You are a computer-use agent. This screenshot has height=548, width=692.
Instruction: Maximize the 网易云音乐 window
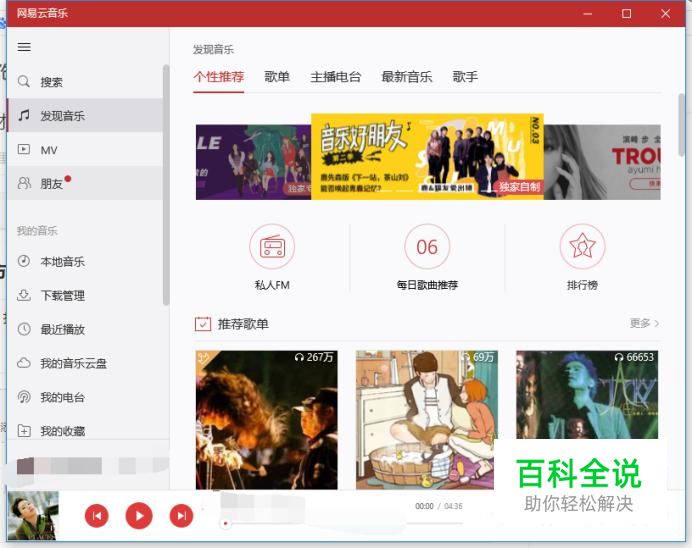626,14
